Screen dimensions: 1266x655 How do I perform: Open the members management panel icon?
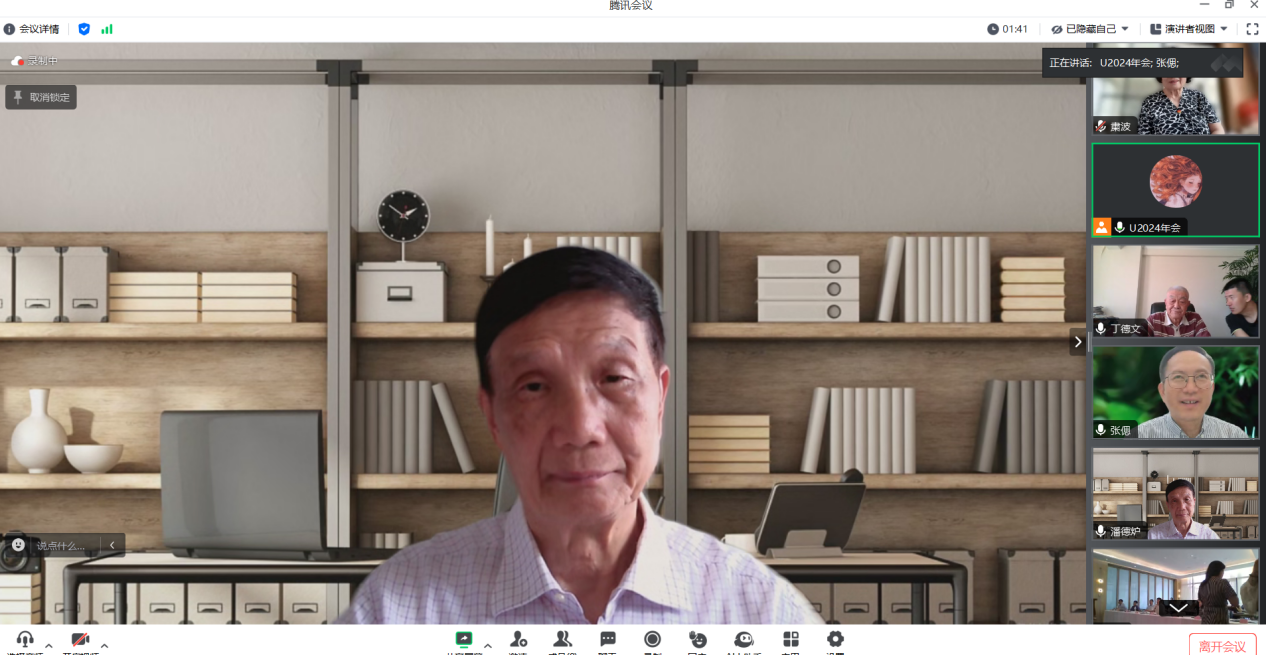pos(562,640)
